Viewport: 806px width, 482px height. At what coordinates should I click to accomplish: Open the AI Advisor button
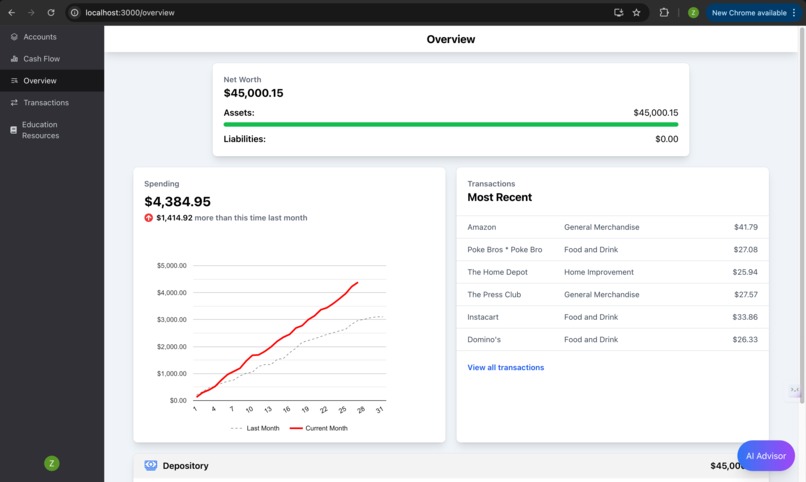coord(766,456)
